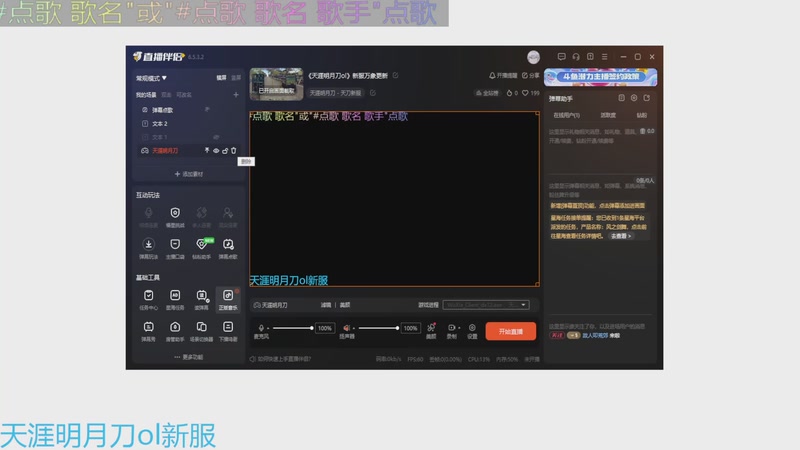Screen dimensions: 800x450
Task: Mute the 麦克风 microphone icon
Action: tap(261, 328)
